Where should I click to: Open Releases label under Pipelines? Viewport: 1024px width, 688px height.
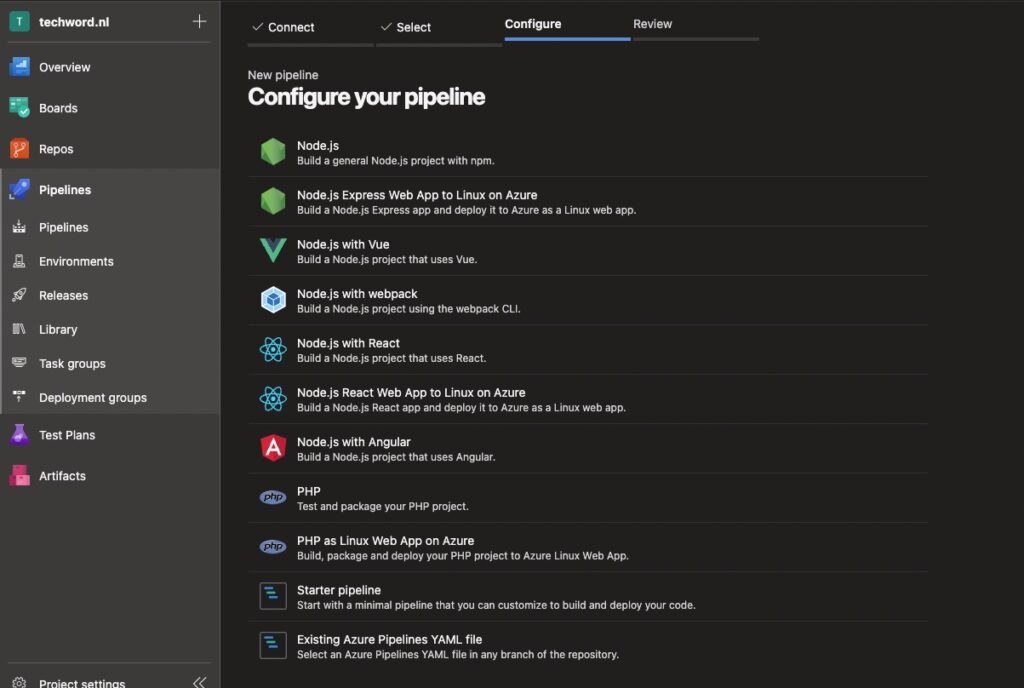tap(63, 296)
